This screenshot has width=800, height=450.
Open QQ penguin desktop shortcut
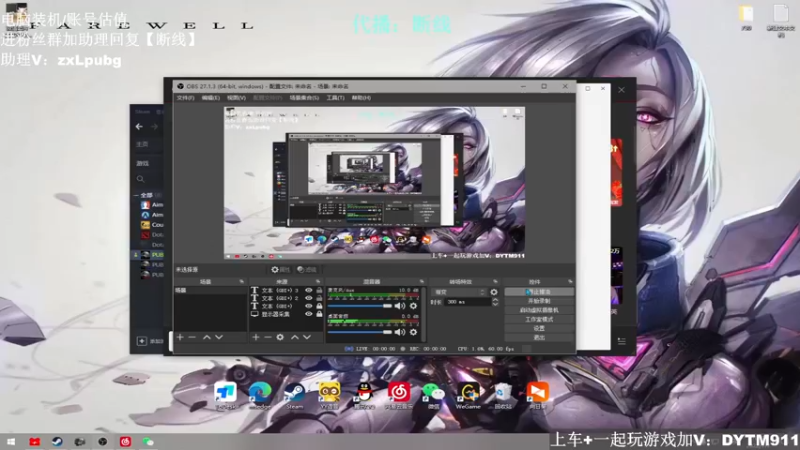click(364, 394)
